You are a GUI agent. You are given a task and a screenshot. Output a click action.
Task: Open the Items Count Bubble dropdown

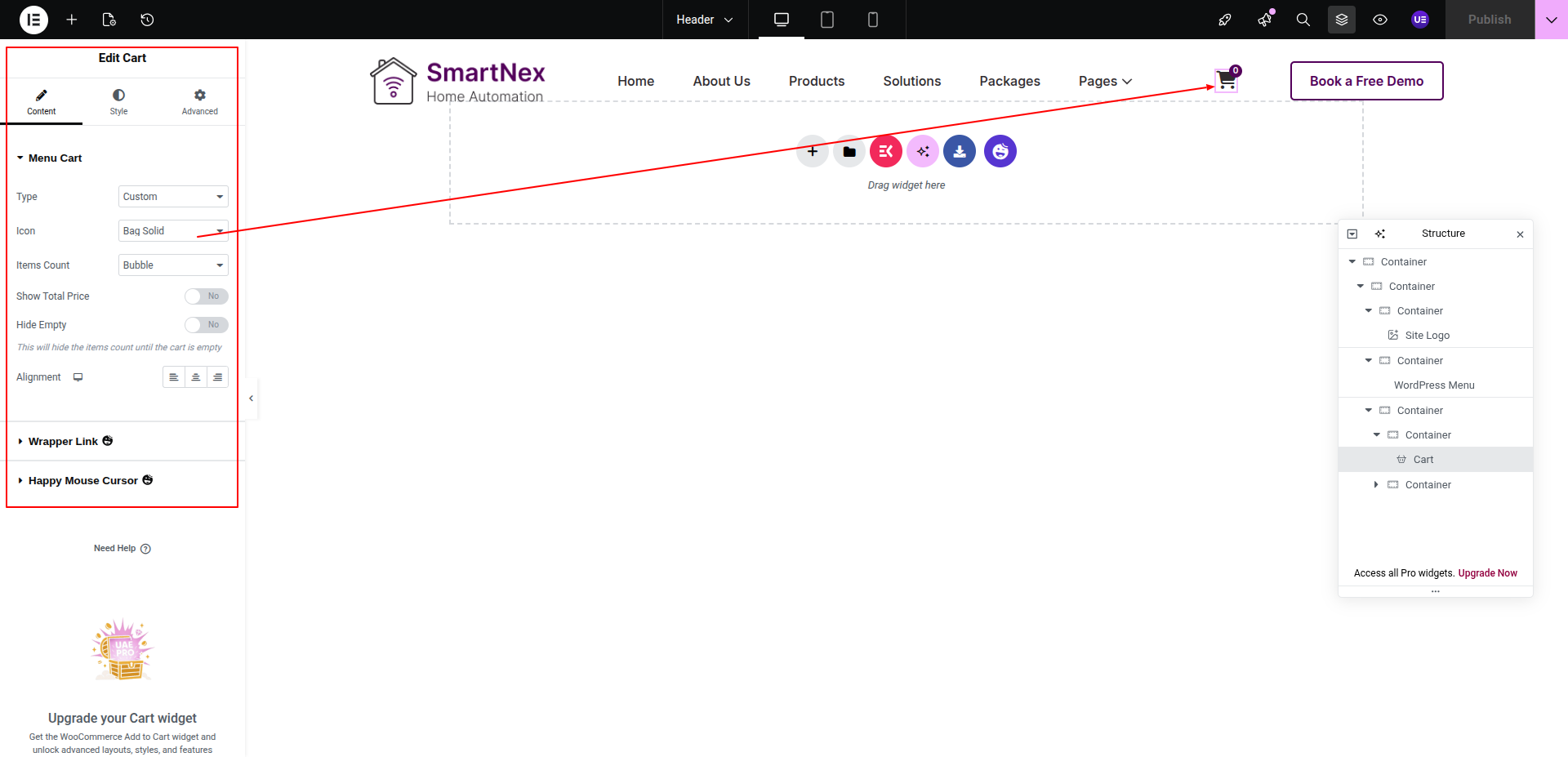173,265
